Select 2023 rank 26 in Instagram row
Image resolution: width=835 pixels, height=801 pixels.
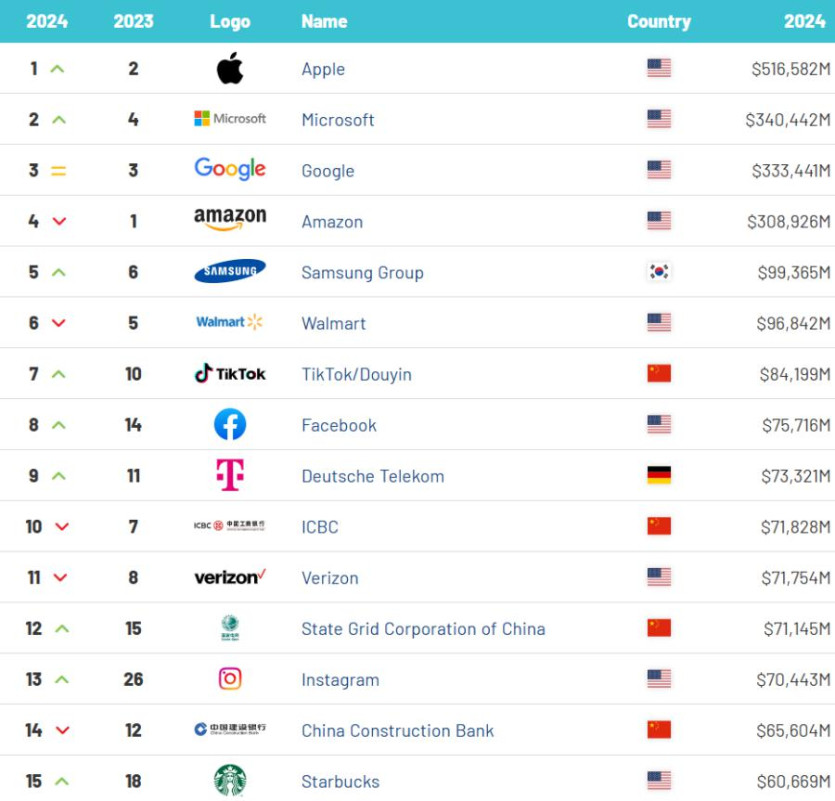[133, 679]
